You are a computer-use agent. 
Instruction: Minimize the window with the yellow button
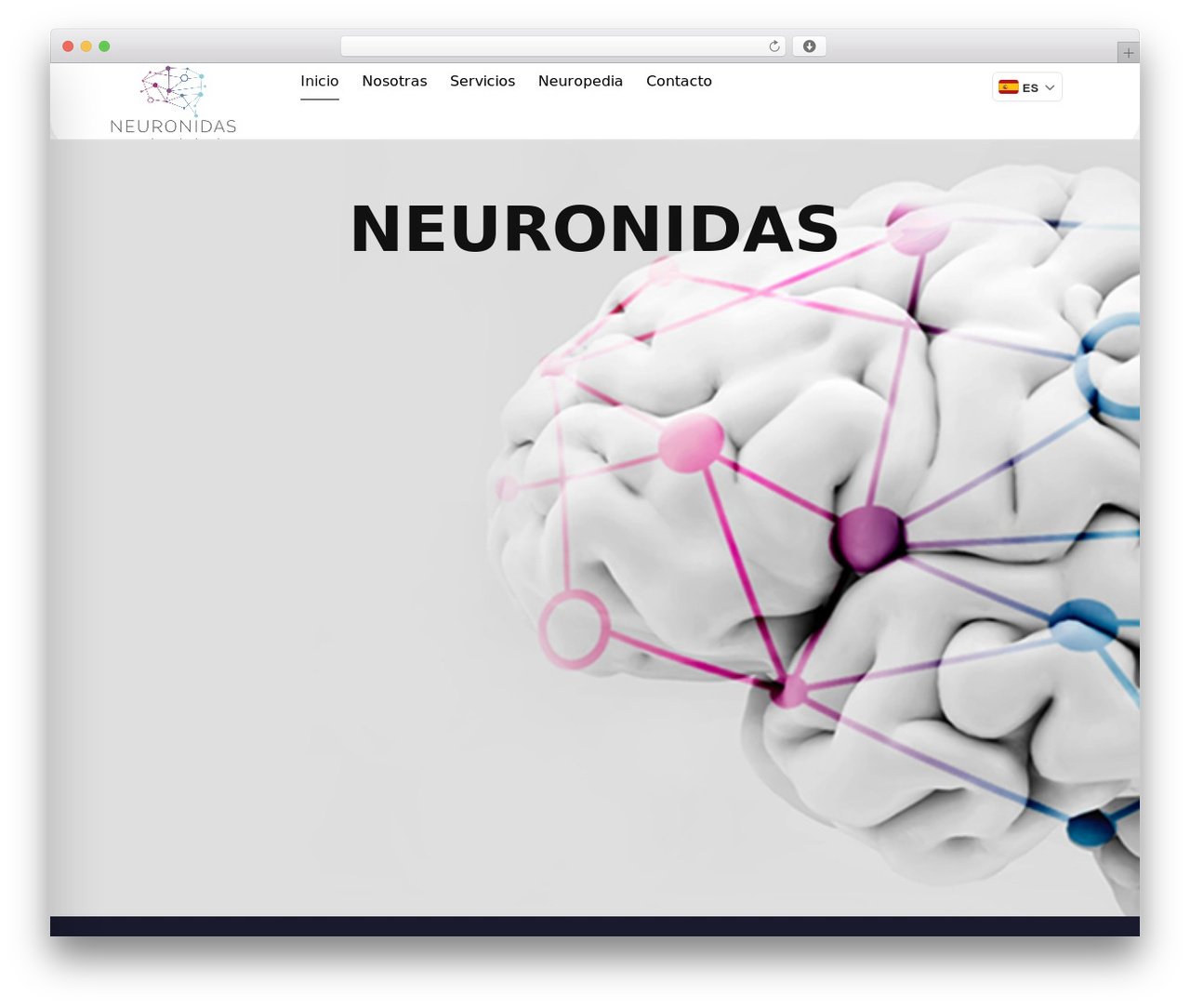click(86, 46)
